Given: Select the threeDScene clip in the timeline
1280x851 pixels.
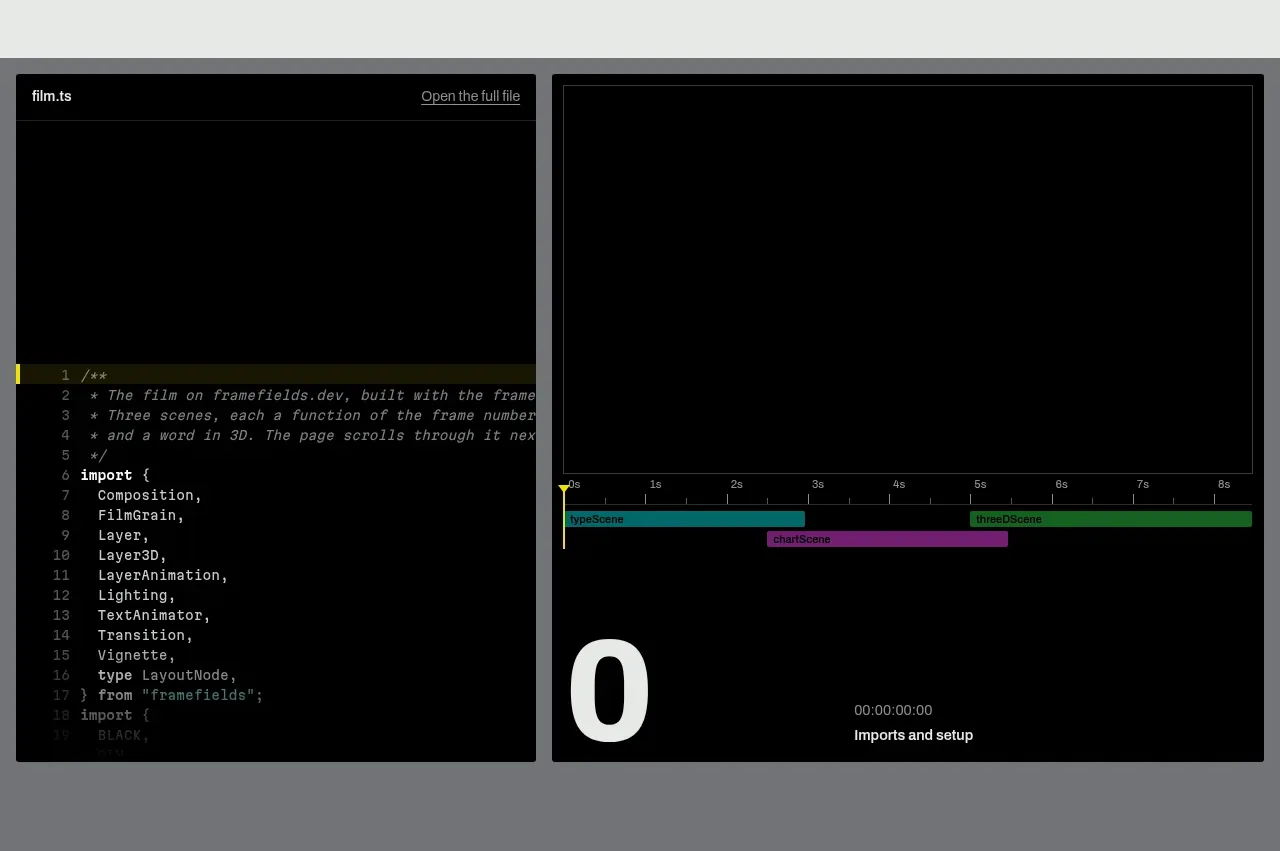Looking at the screenshot, I should tap(1110, 519).
